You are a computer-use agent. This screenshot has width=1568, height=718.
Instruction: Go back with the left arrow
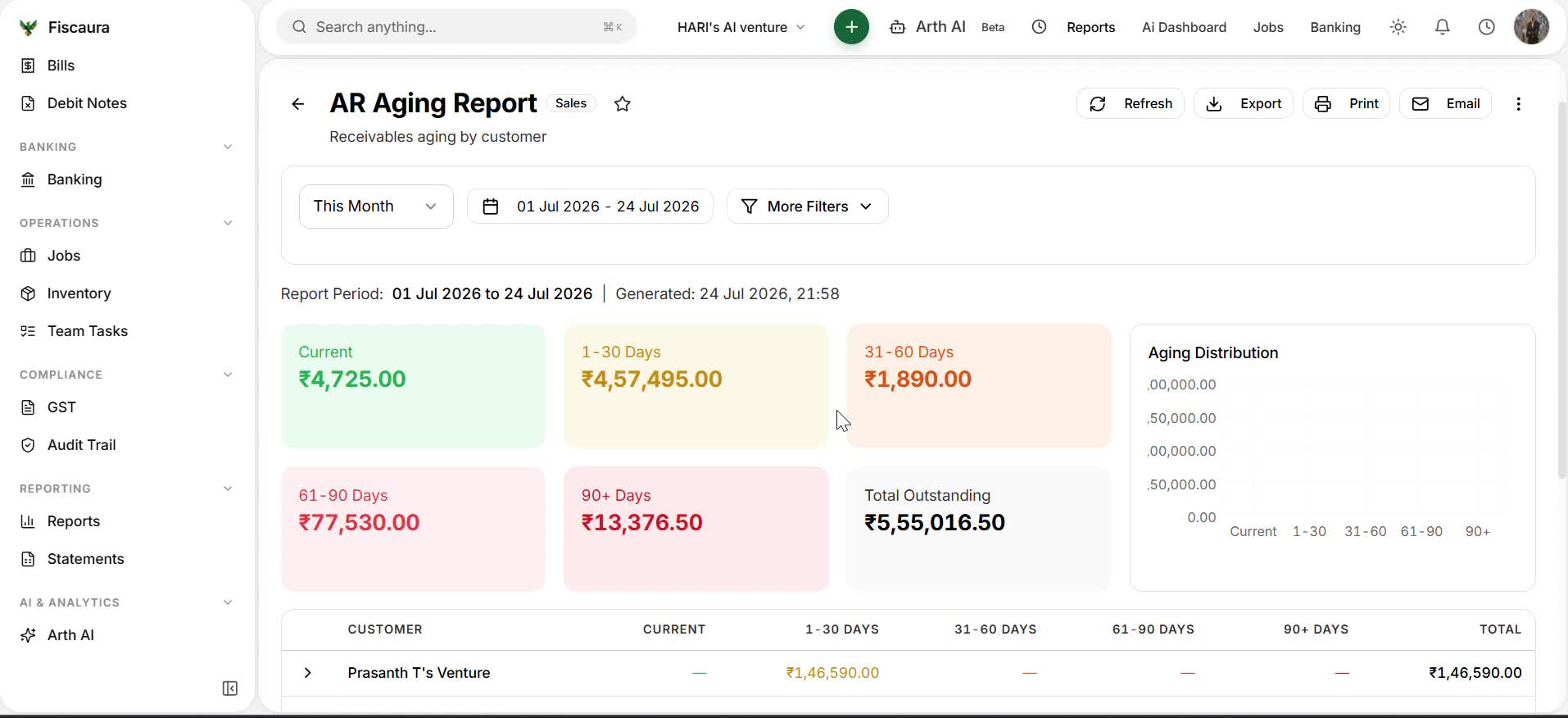tap(298, 104)
